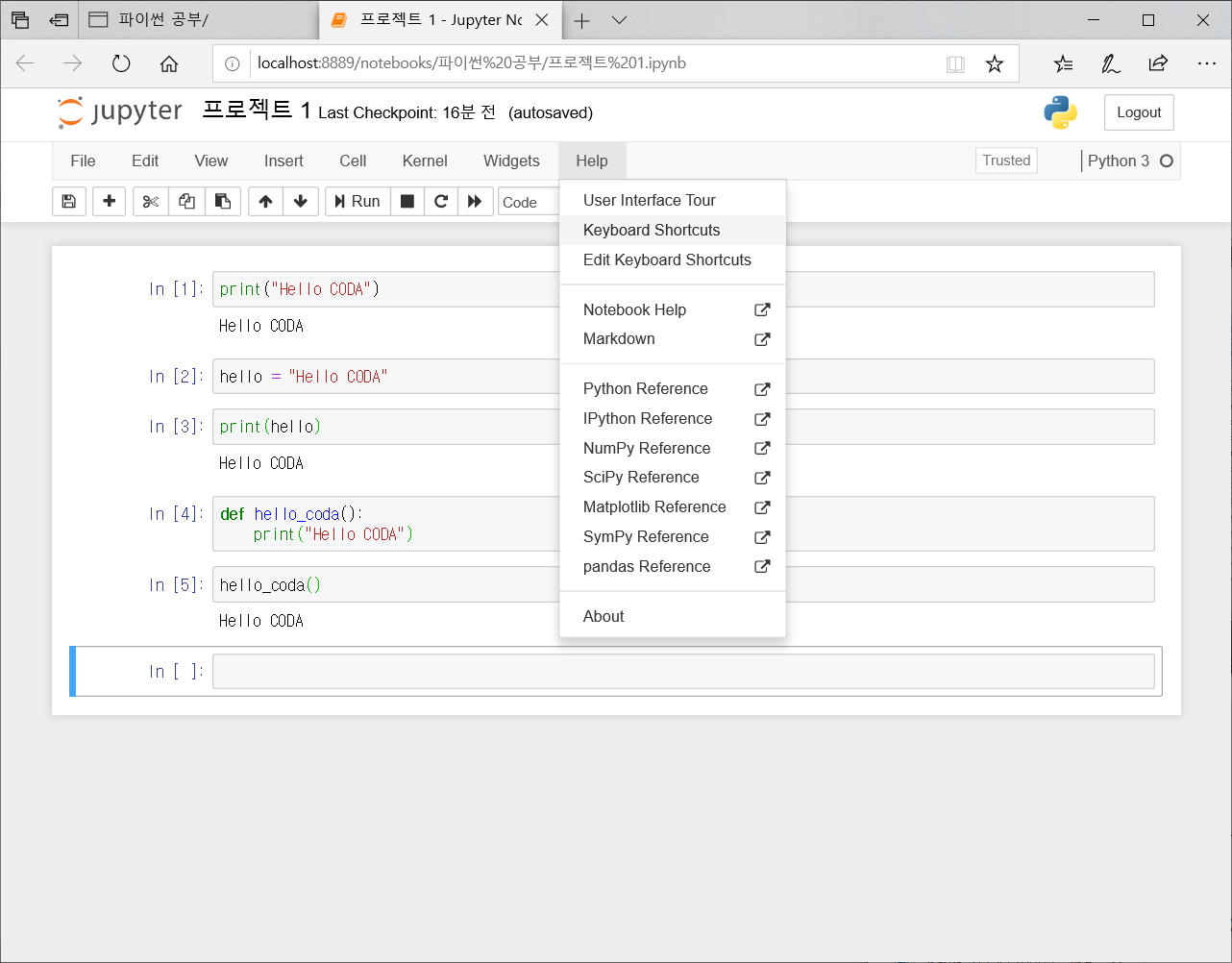Move selected cell down arrow
The image size is (1232, 963).
coord(301,202)
